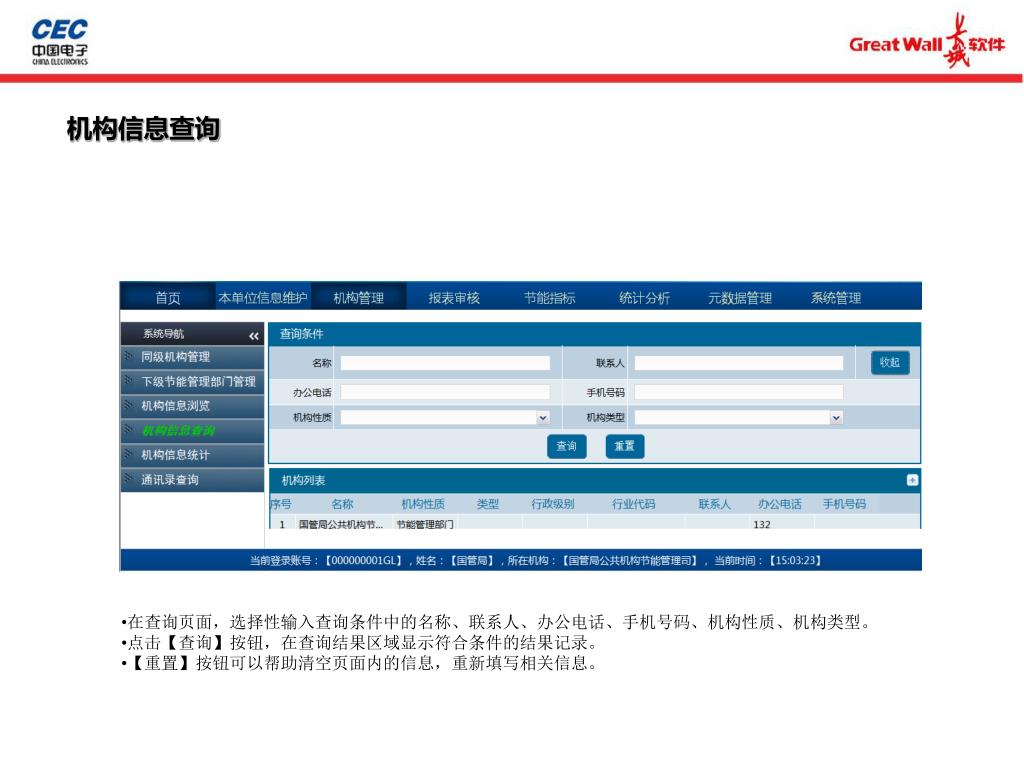Select the 机构管理 tab
The width and height of the screenshot is (1024, 768).
(x=359, y=298)
